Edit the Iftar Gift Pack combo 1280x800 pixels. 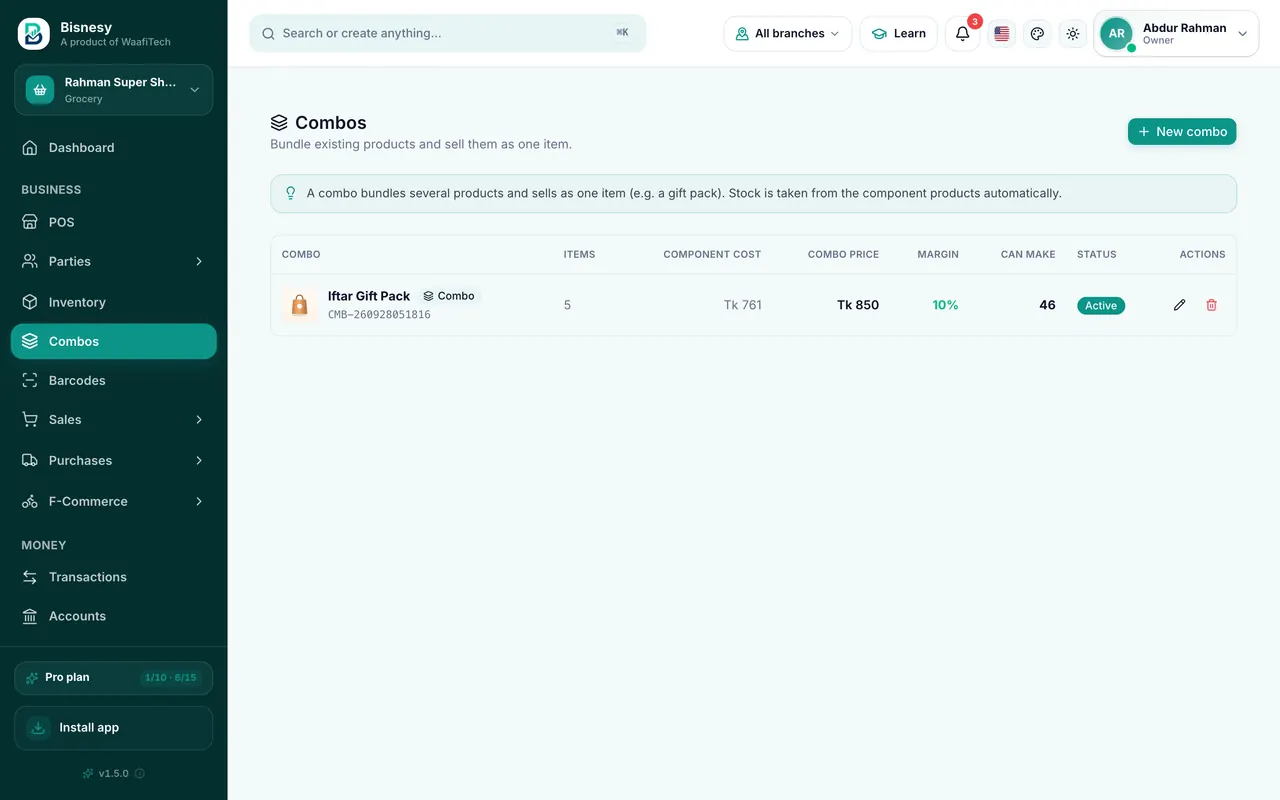coord(1179,305)
